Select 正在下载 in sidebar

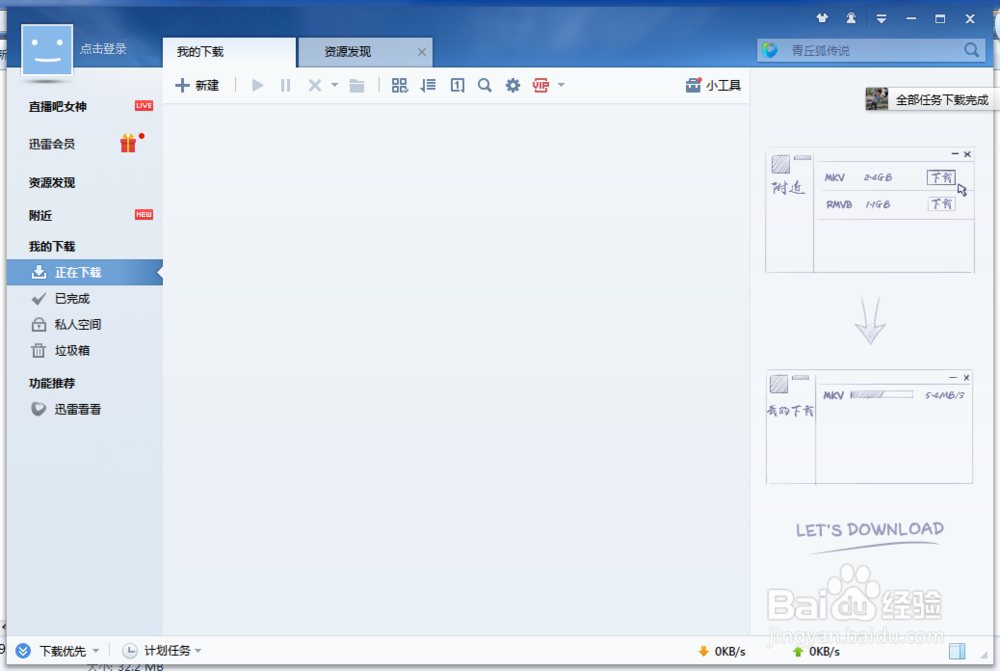(84, 272)
